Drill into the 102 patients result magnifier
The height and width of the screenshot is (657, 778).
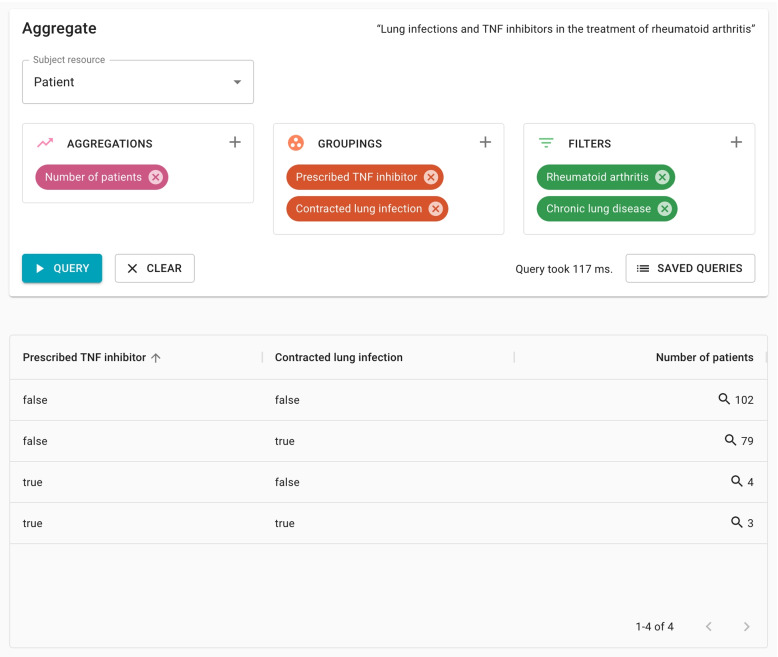pos(724,399)
